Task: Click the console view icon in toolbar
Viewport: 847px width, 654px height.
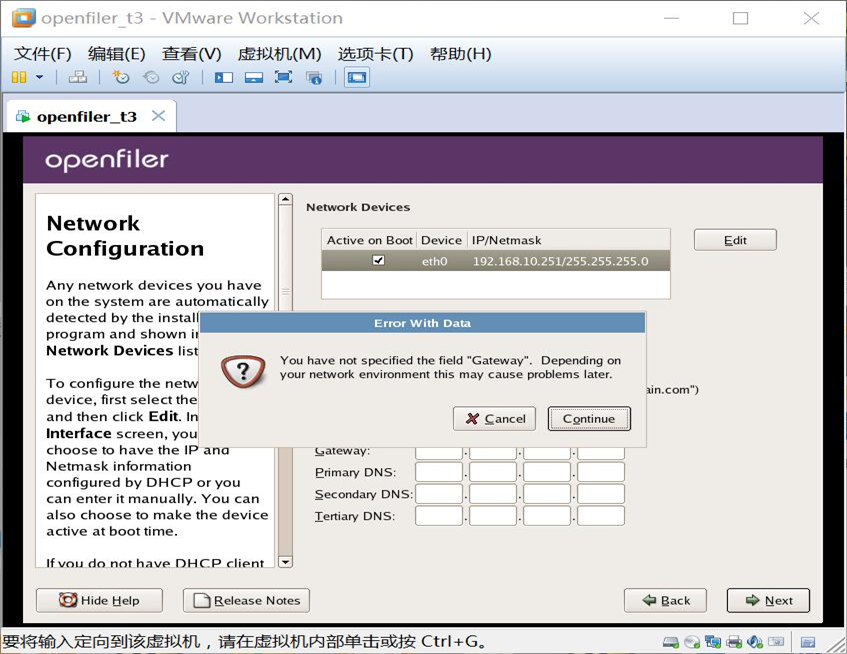Action: pos(357,77)
